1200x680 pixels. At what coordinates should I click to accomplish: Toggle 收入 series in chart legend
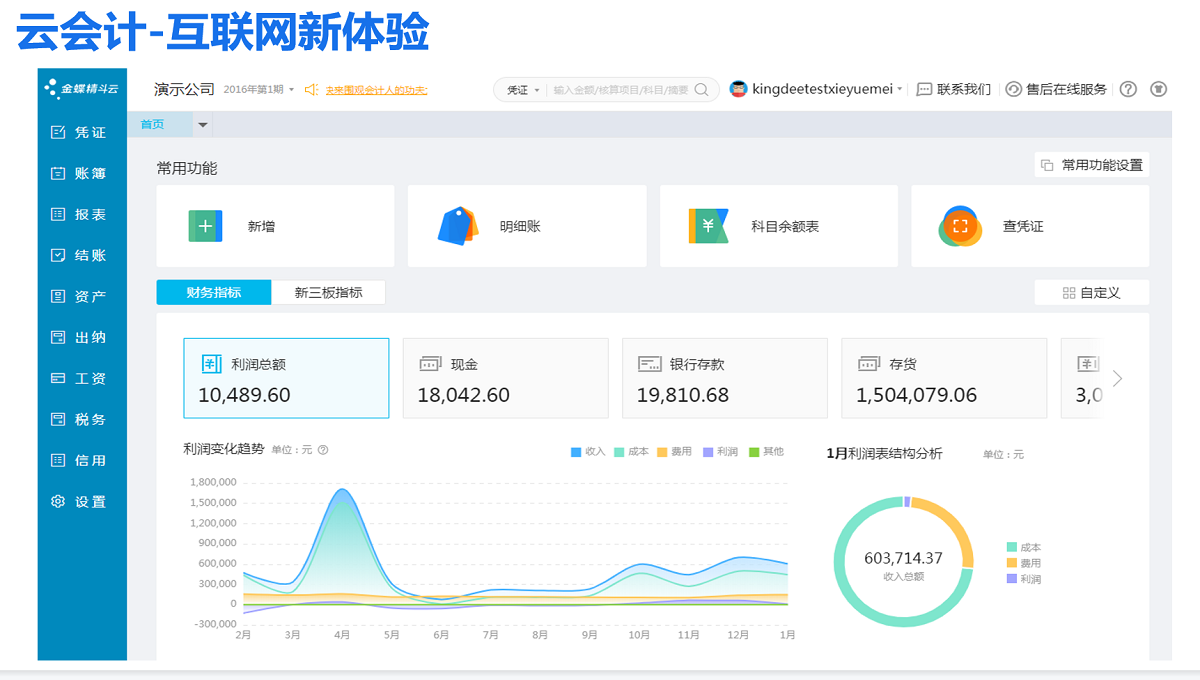click(x=588, y=452)
